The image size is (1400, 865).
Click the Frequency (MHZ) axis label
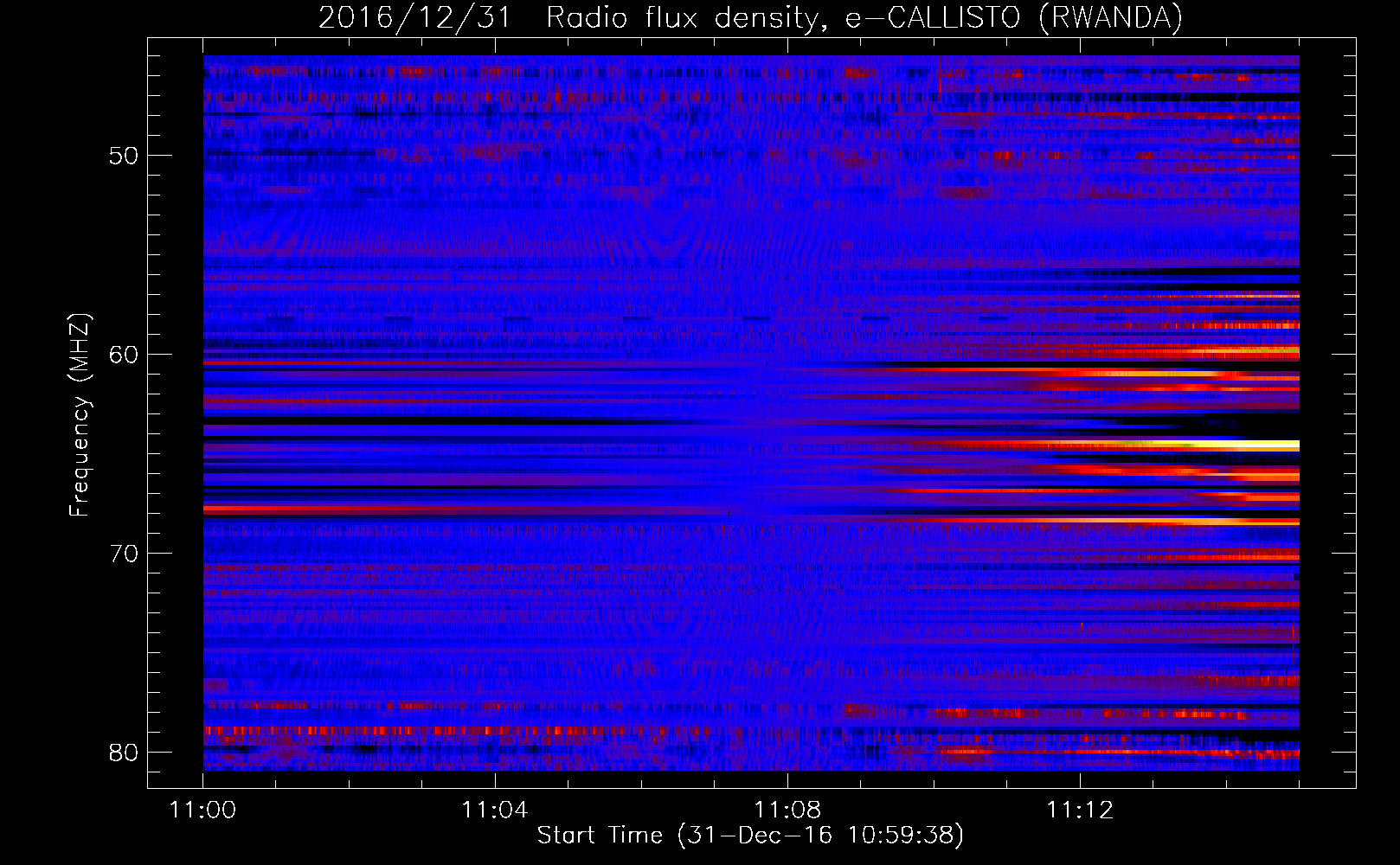pyautogui.click(x=80, y=415)
